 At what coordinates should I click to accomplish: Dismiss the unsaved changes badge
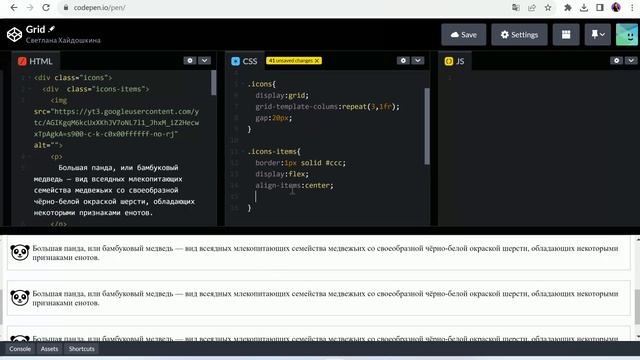[317, 60]
